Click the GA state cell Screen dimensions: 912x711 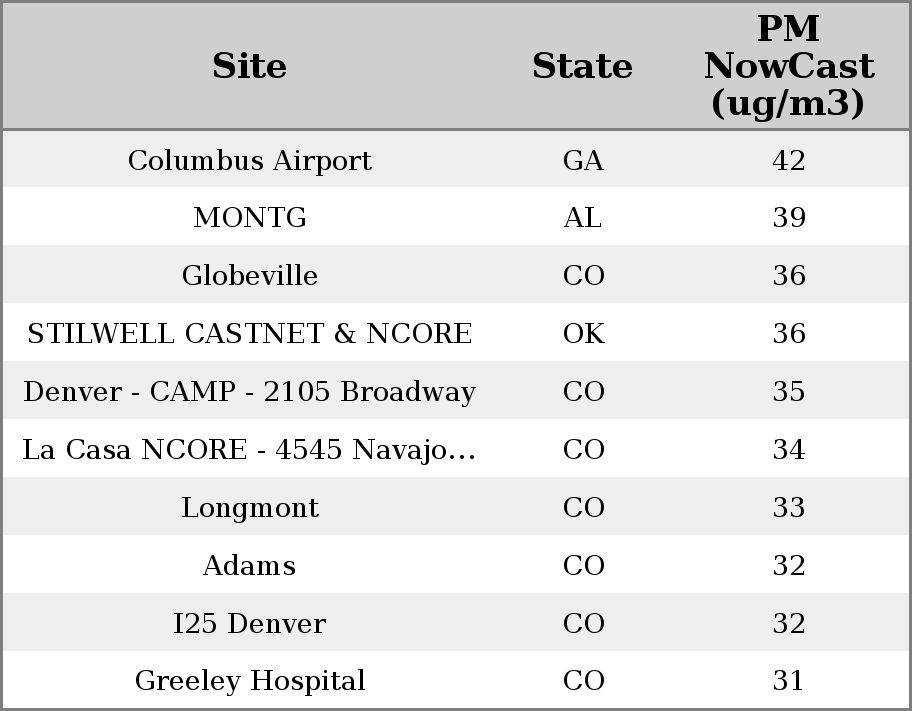tap(583, 161)
